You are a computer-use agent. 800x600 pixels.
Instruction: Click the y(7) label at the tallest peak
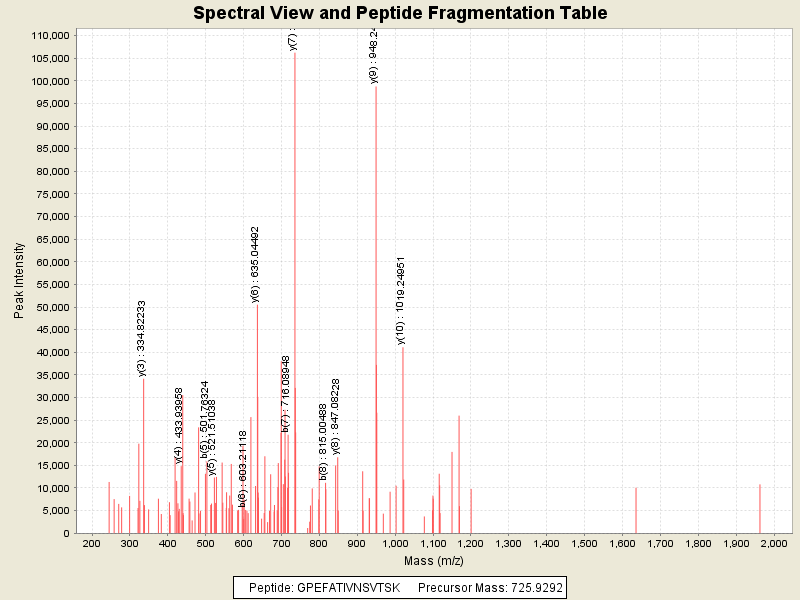(293, 40)
